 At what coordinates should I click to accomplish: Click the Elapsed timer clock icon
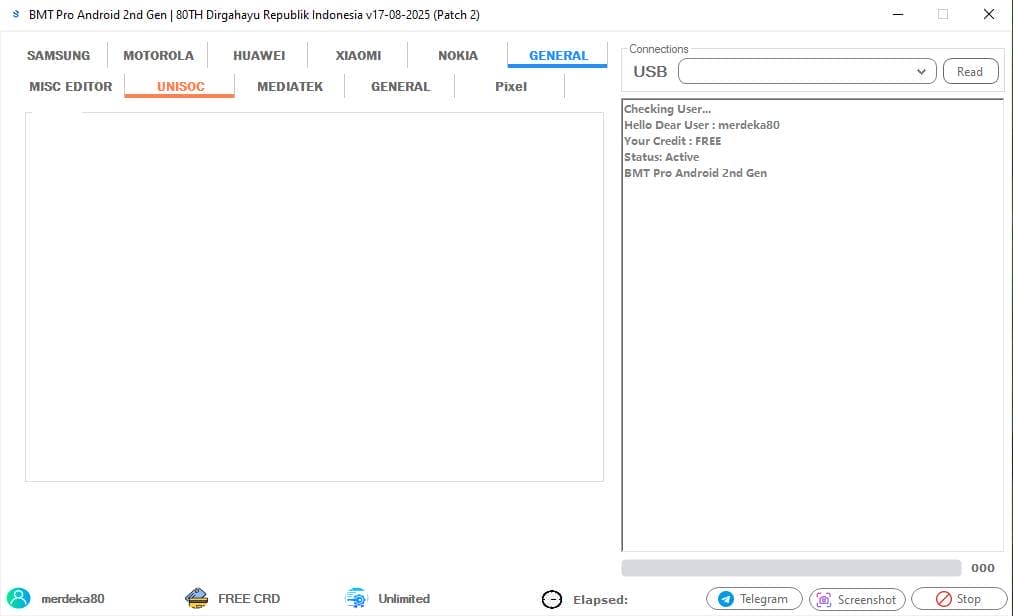[x=552, y=599]
